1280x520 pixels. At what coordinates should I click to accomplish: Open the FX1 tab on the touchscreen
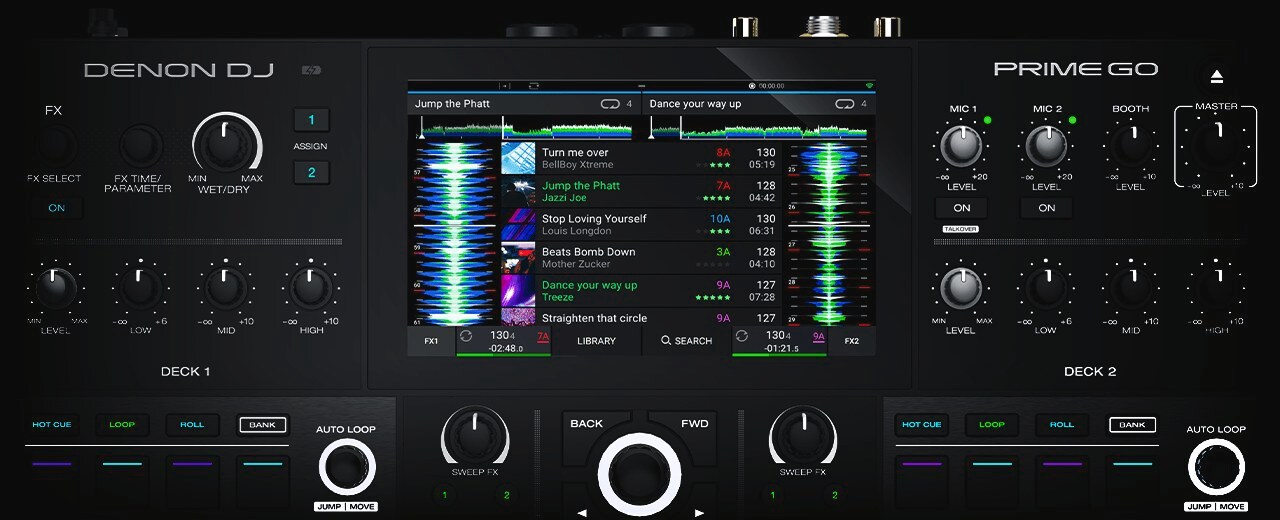click(x=431, y=341)
